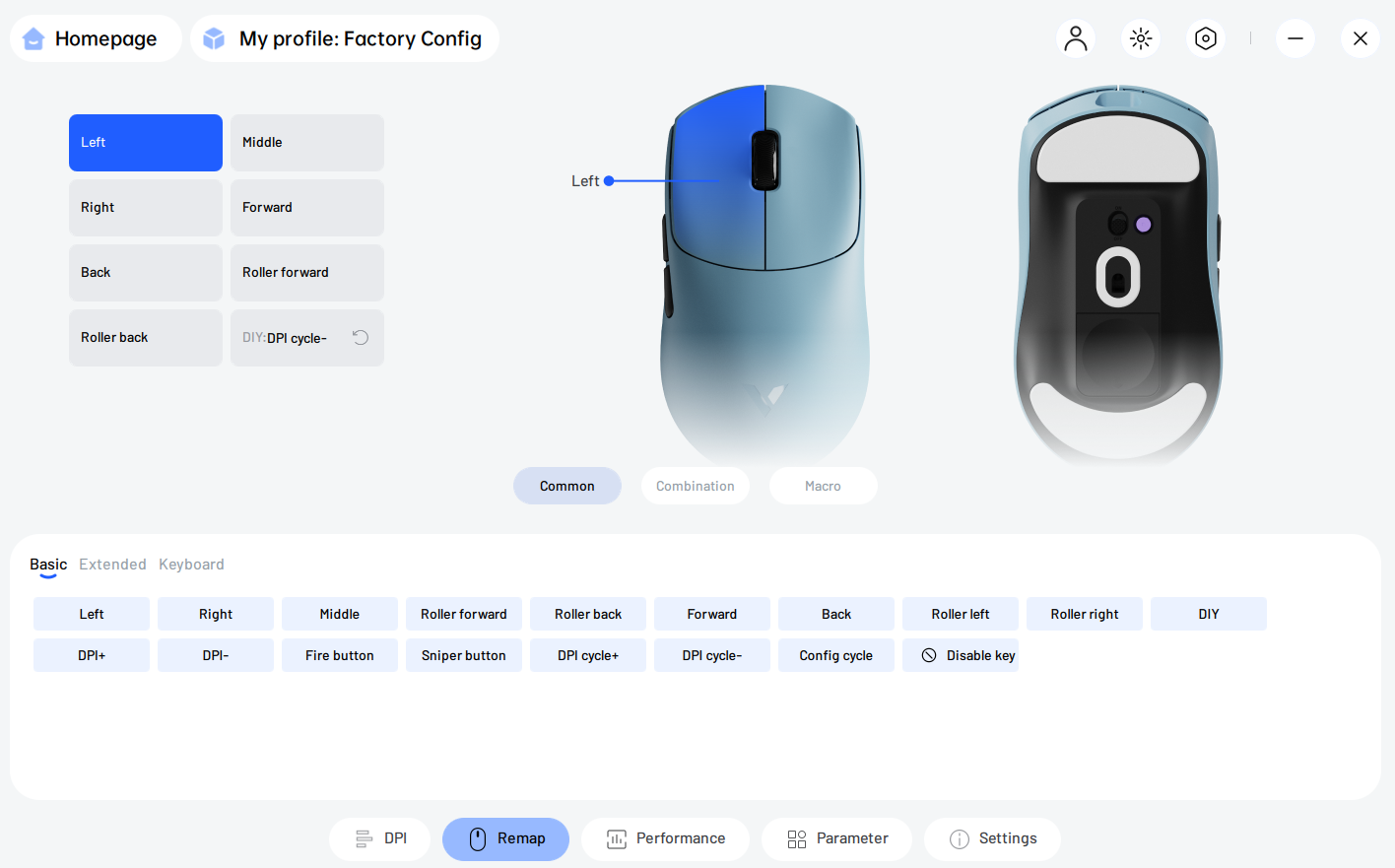Click the Disable key prohibited icon
Screen dimensions: 1395x868
929,655
